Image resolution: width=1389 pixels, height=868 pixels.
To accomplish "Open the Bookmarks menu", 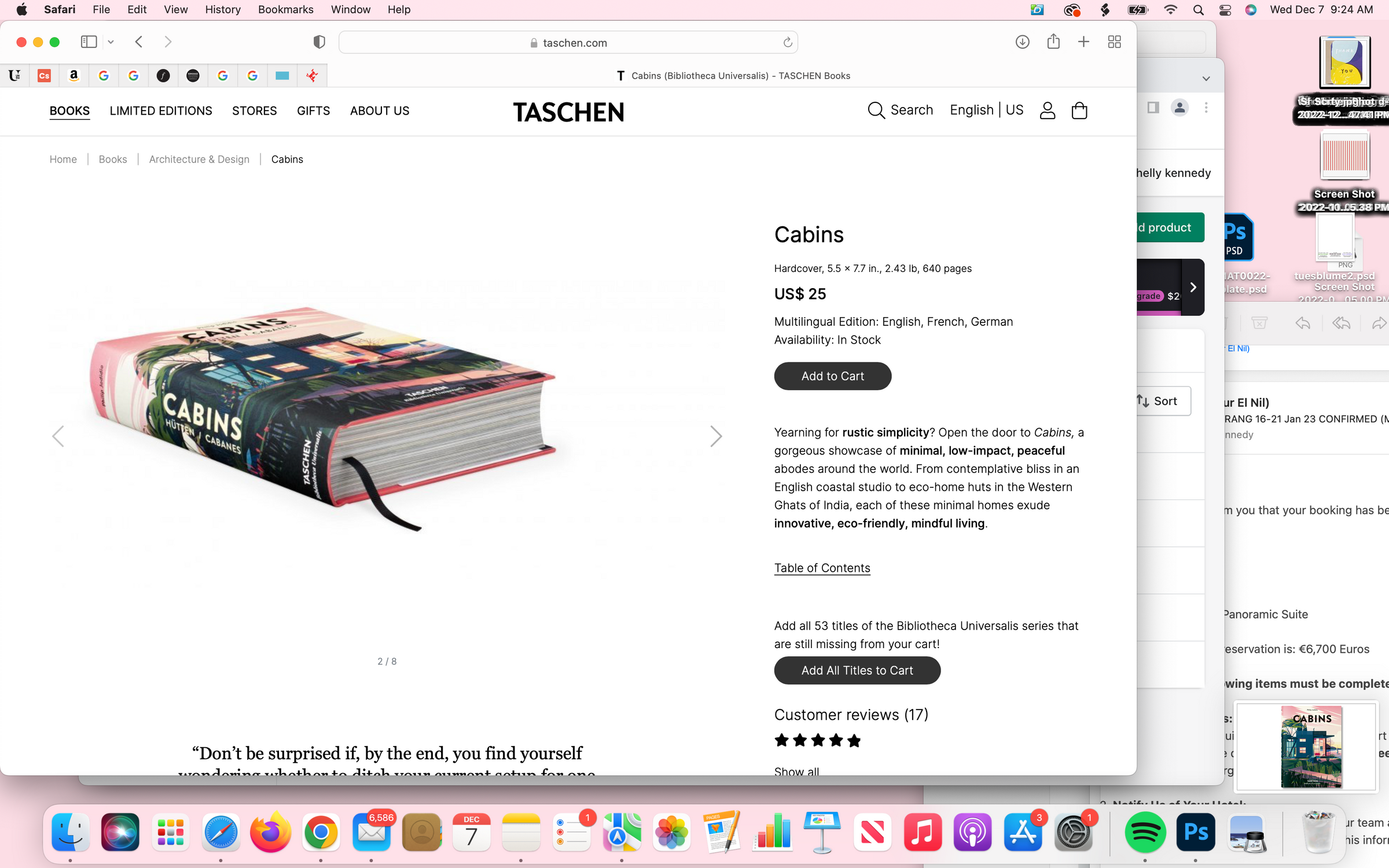I will point(285,10).
